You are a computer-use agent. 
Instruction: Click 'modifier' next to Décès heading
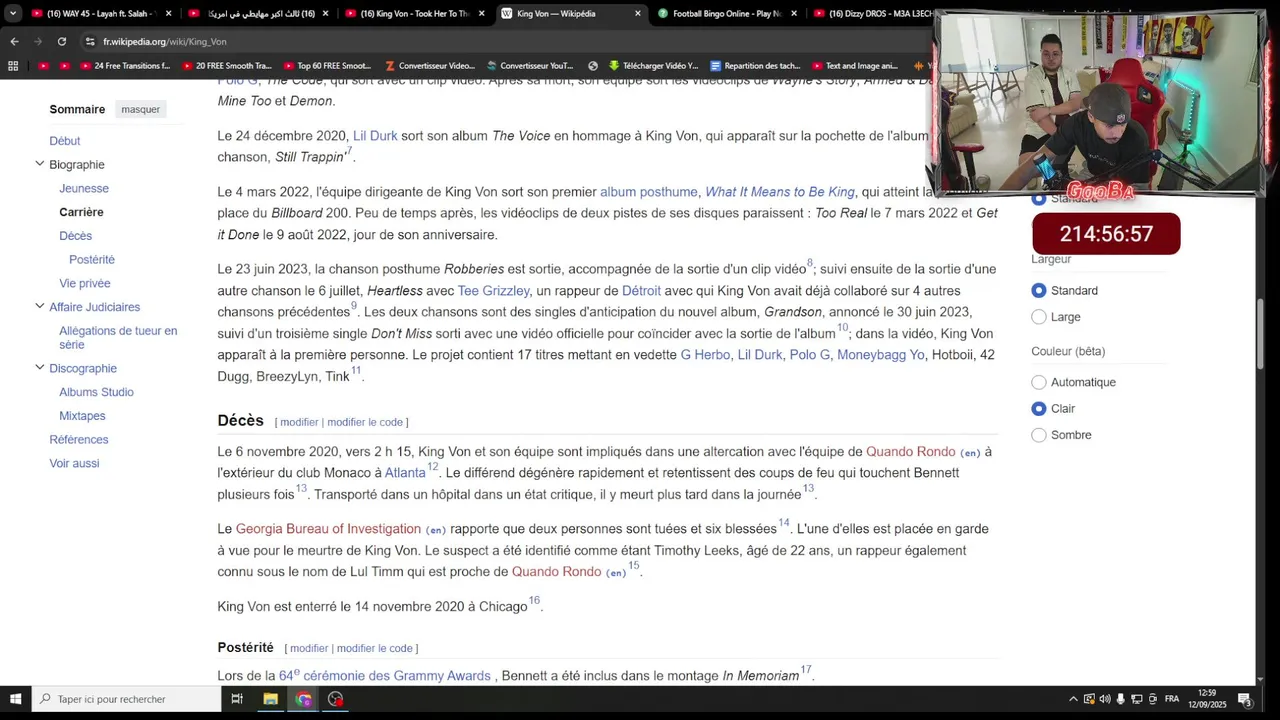(299, 422)
